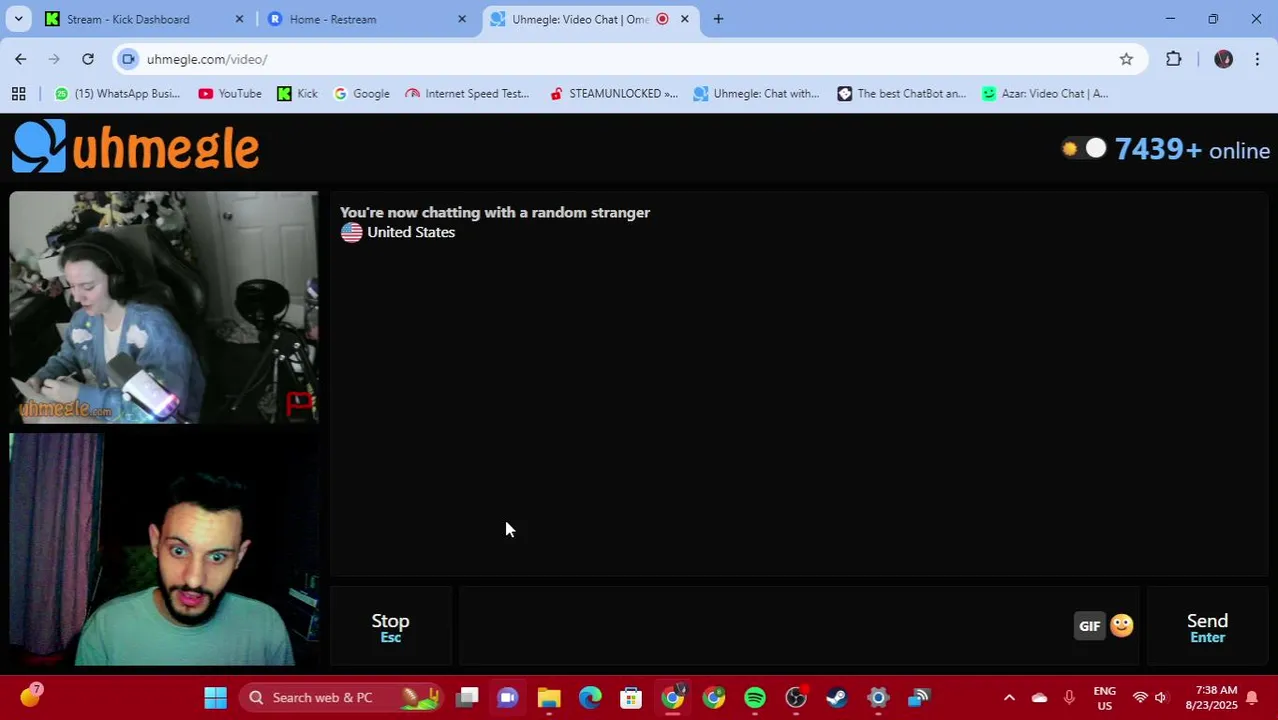Click the red report flag on stranger's video
The image size is (1278, 720).
pyautogui.click(x=300, y=404)
